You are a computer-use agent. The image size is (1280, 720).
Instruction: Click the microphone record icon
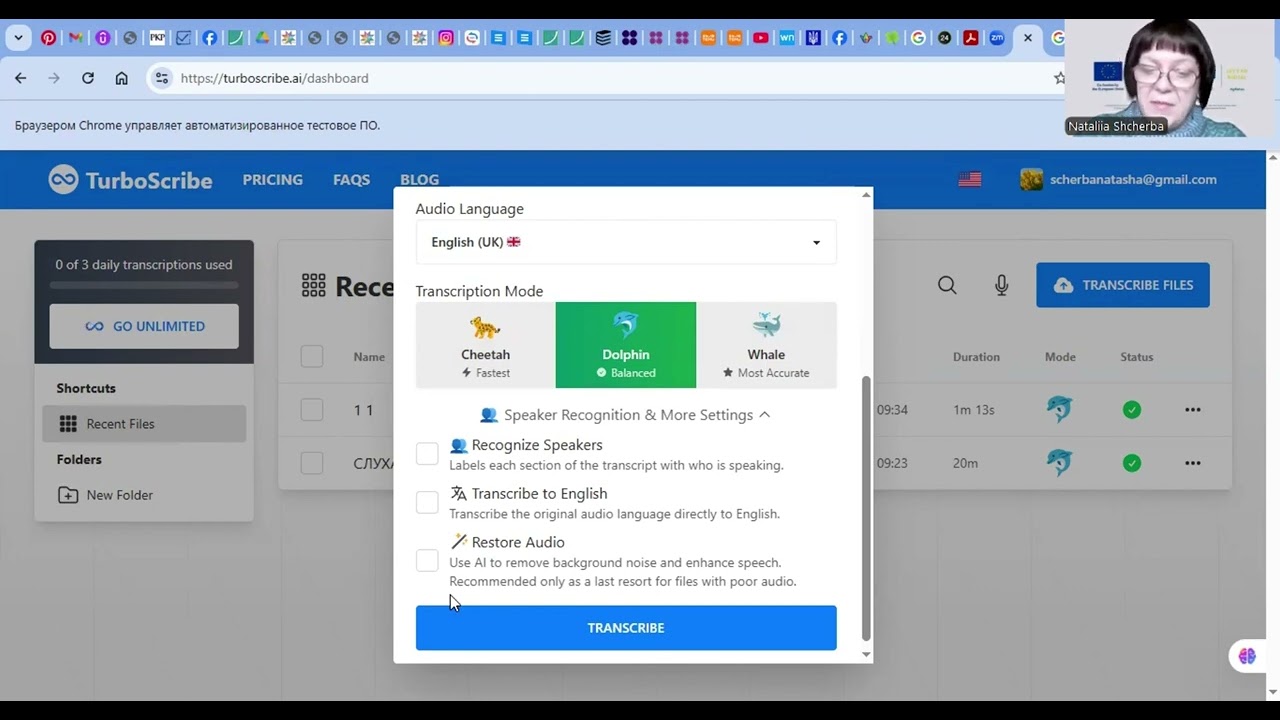[1002, 285]
